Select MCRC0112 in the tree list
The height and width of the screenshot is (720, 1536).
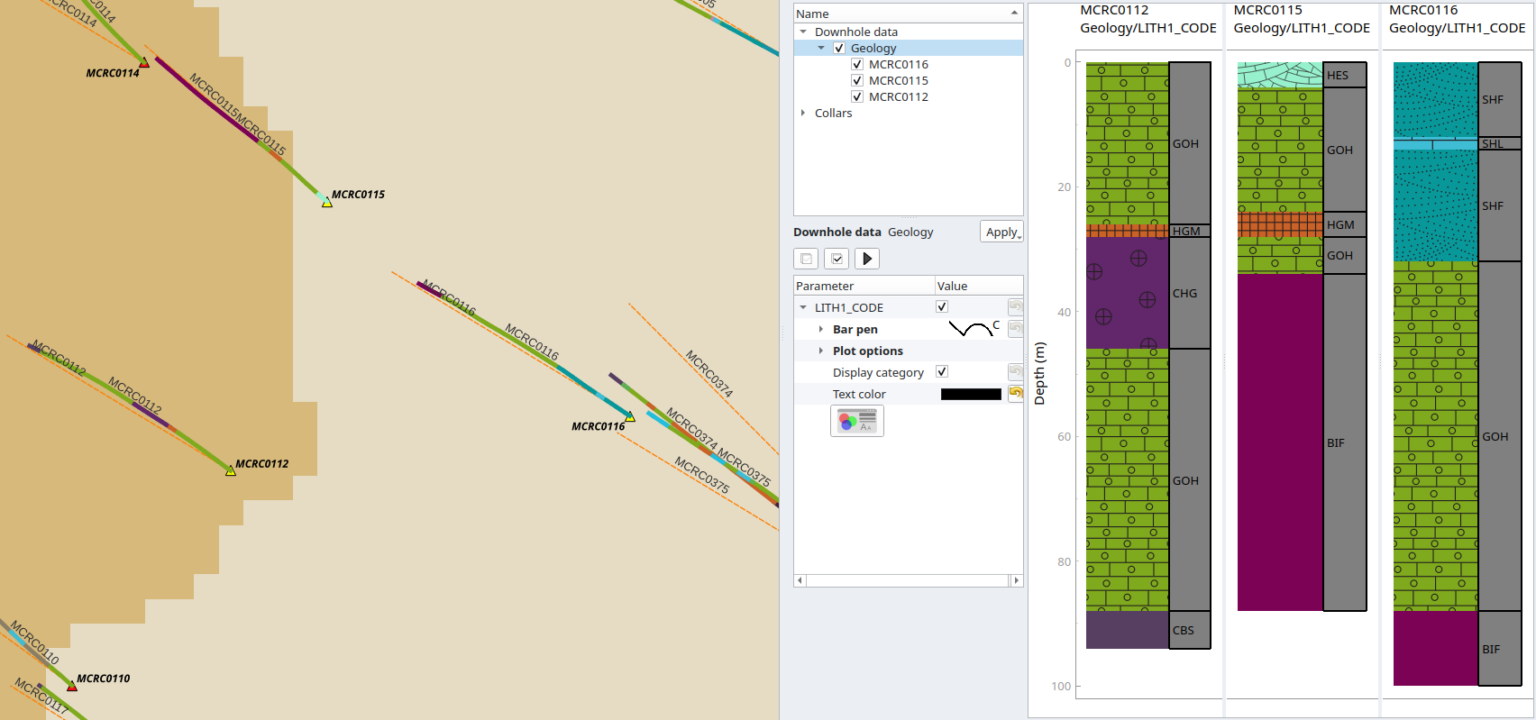click(x=898, y=97)
